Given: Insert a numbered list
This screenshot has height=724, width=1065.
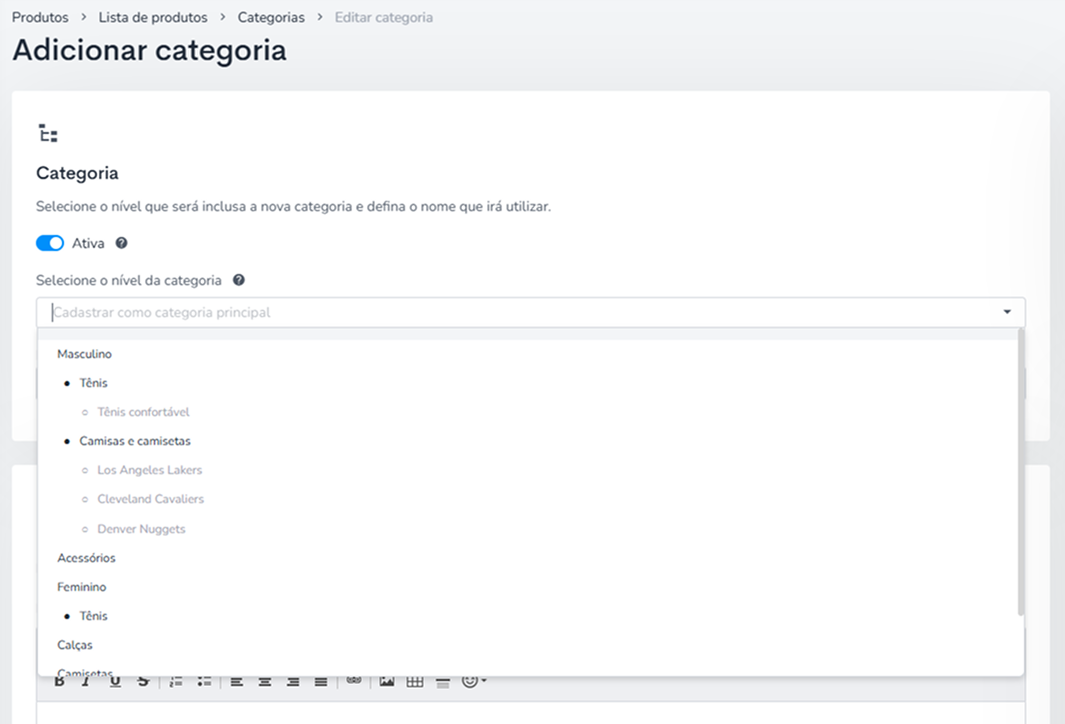Looking at the screenshot, I should click(176, 682).
